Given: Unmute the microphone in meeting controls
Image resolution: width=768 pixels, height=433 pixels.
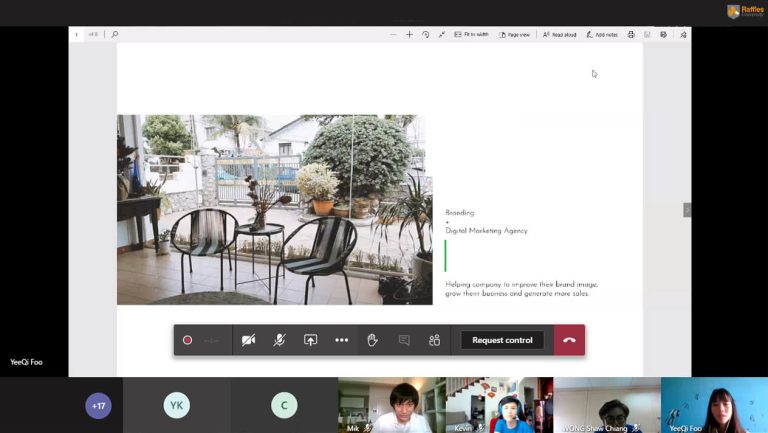Looking at the screenshot, I should click(x=279, y=340).
